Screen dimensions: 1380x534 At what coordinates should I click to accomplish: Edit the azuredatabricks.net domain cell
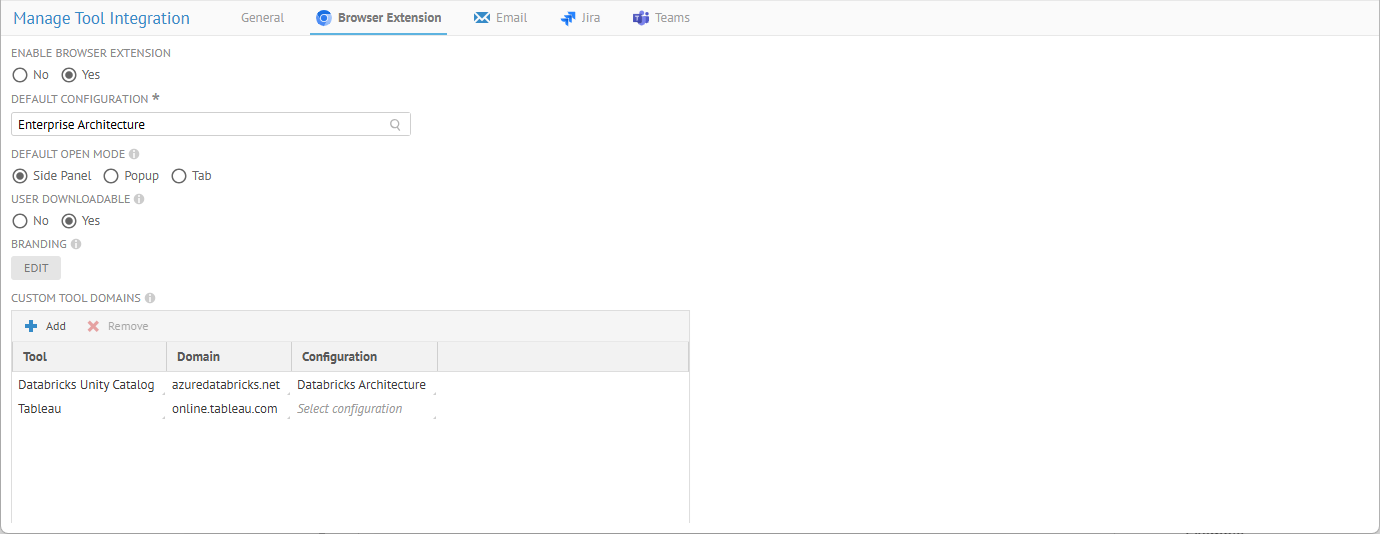click(226, 385)
